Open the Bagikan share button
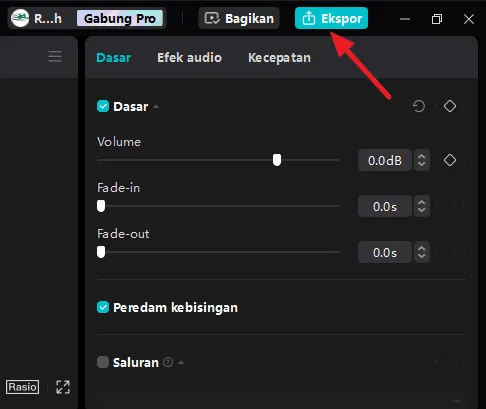The width and height of the screenshot is (486, 409). pyautogui.click(x=239, y=18)
